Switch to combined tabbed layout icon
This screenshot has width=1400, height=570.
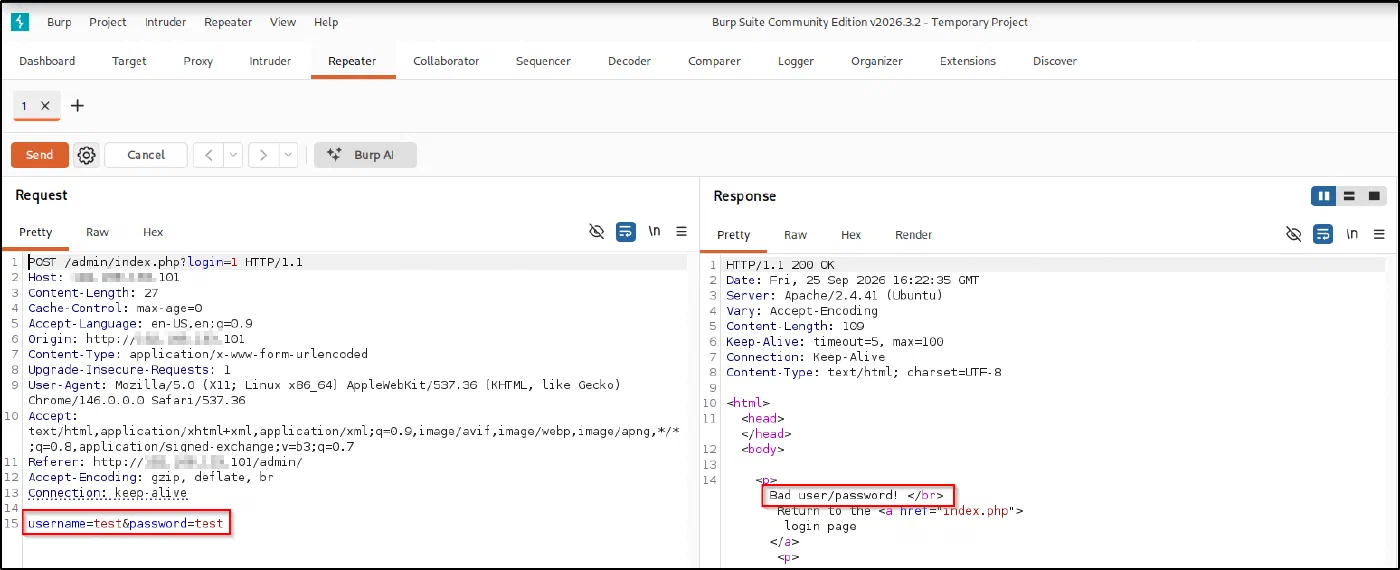point(1374,196)
